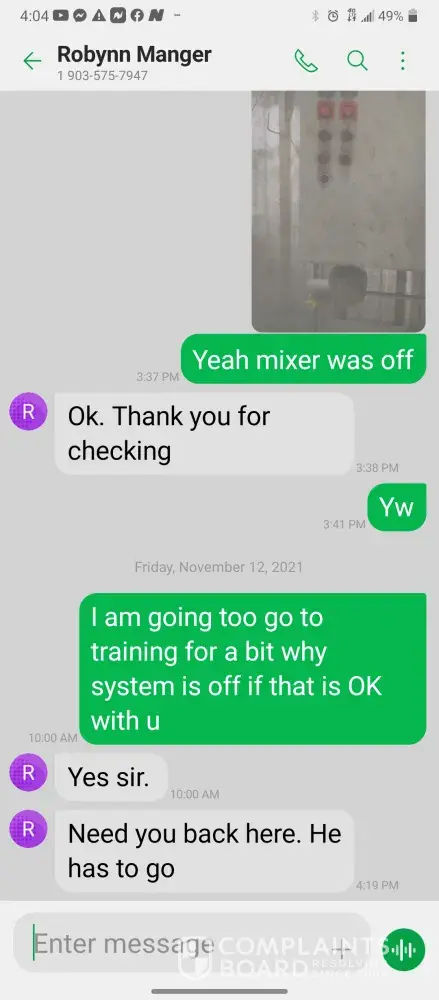Tap the 'going too go to training' message

[x=253, y=669]
